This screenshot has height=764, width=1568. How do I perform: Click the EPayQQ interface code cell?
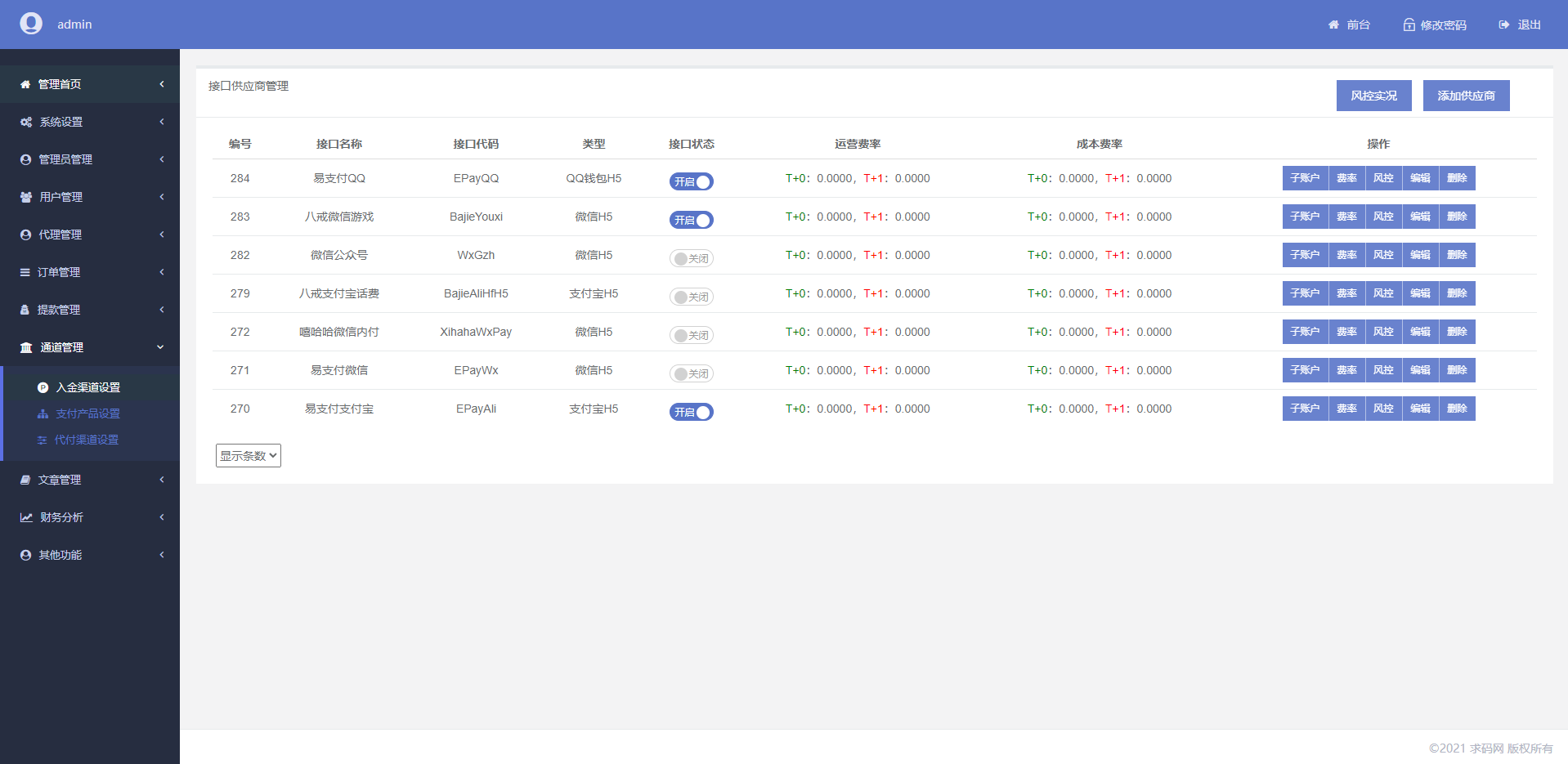(x=476, y=178)
